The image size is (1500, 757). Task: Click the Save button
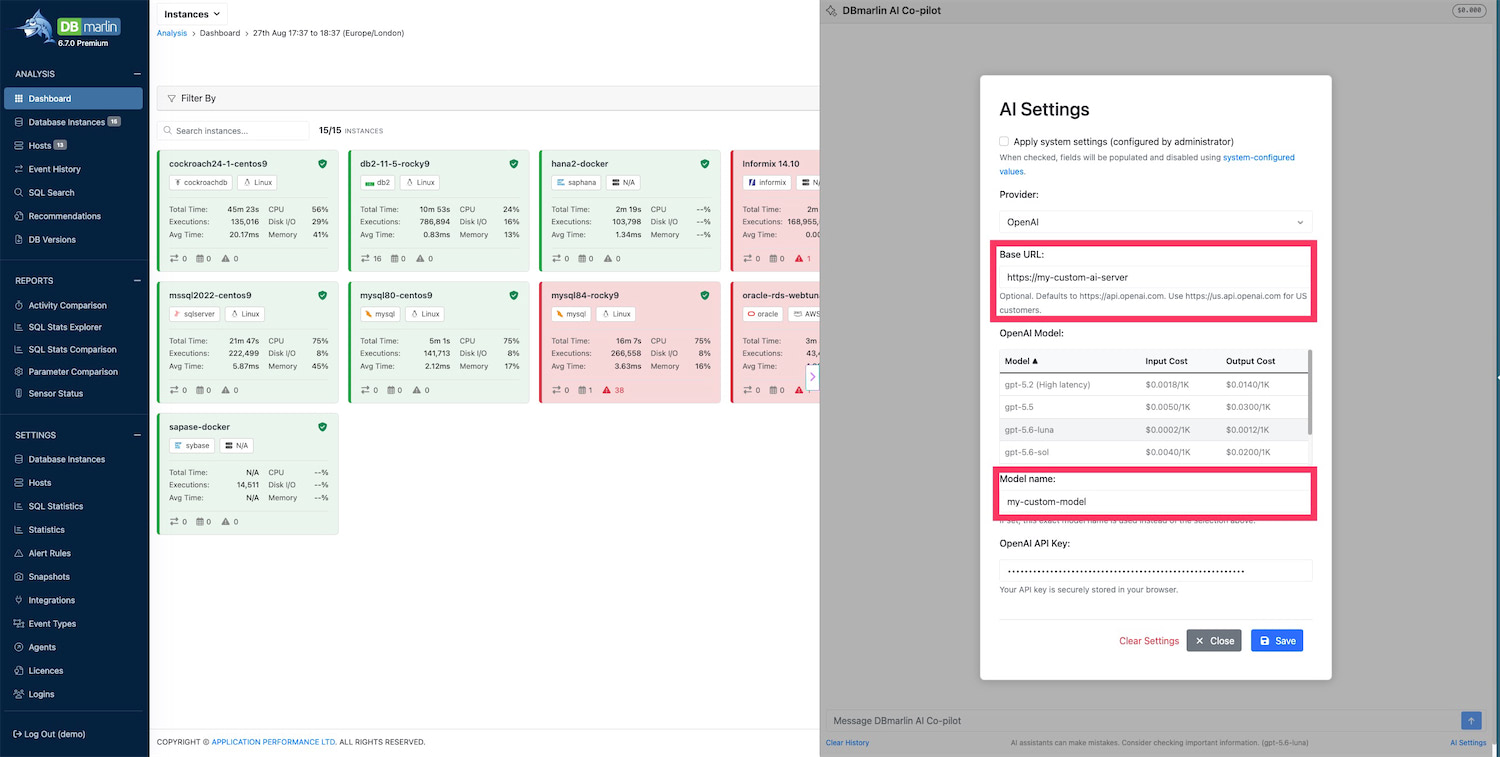(1276, 641)
